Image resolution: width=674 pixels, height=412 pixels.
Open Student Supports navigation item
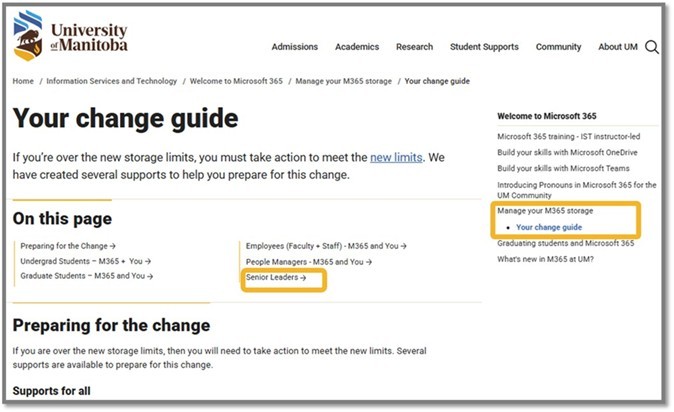click(x=484, y=47)
